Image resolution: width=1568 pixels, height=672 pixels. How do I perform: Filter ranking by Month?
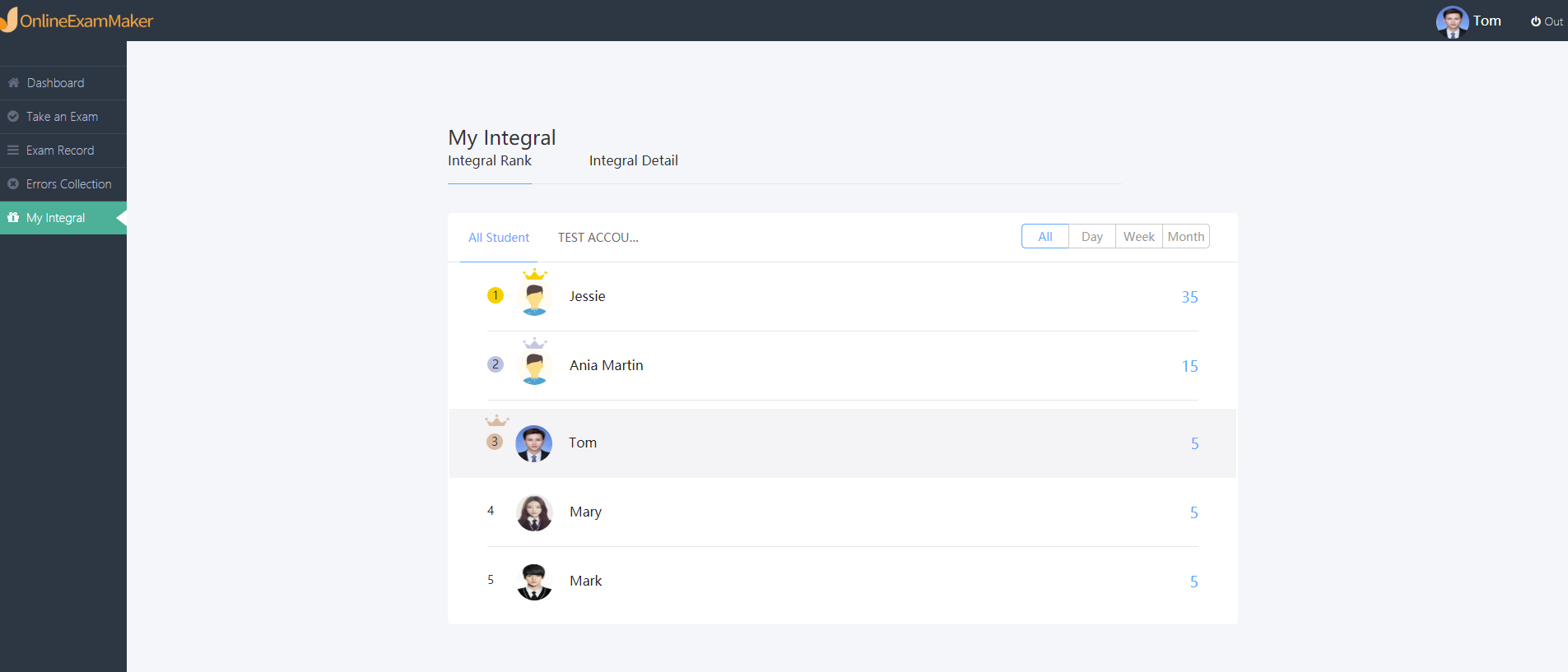click(x=1186, y=236)
